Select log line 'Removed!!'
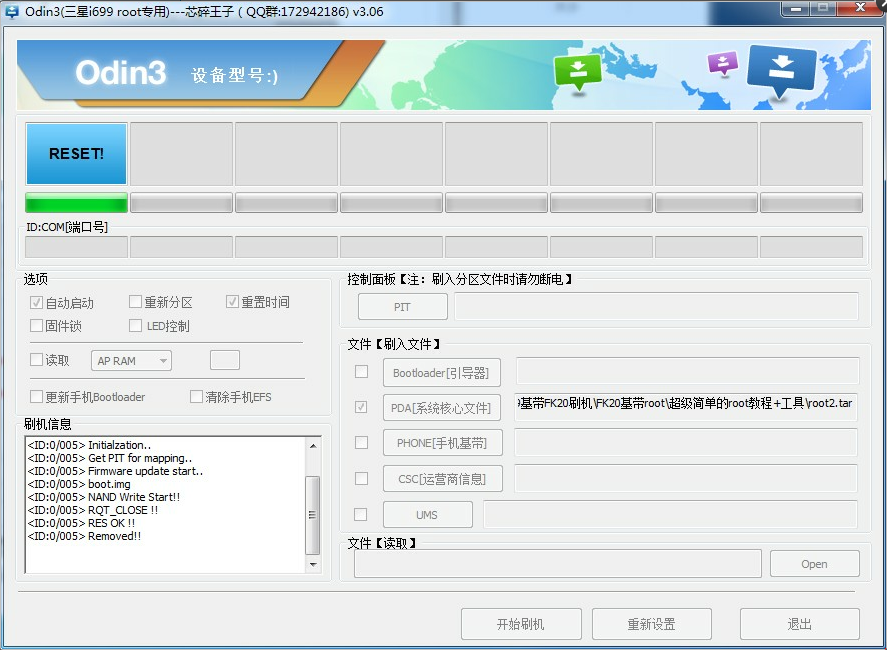Viewport: 887px width, 650px height. coord(84,536)
